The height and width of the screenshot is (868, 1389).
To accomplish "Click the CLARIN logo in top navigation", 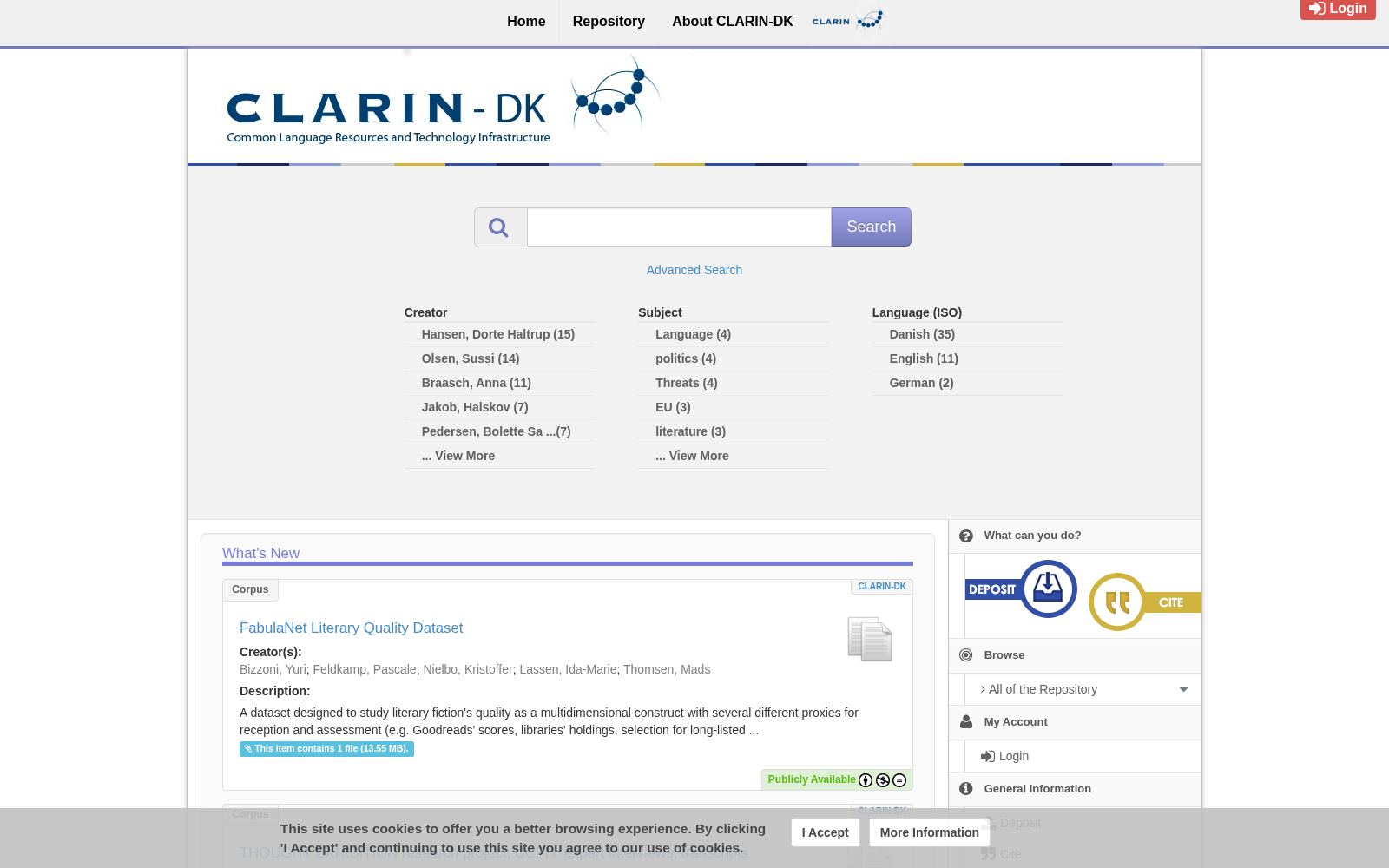I will coord(847,21).
